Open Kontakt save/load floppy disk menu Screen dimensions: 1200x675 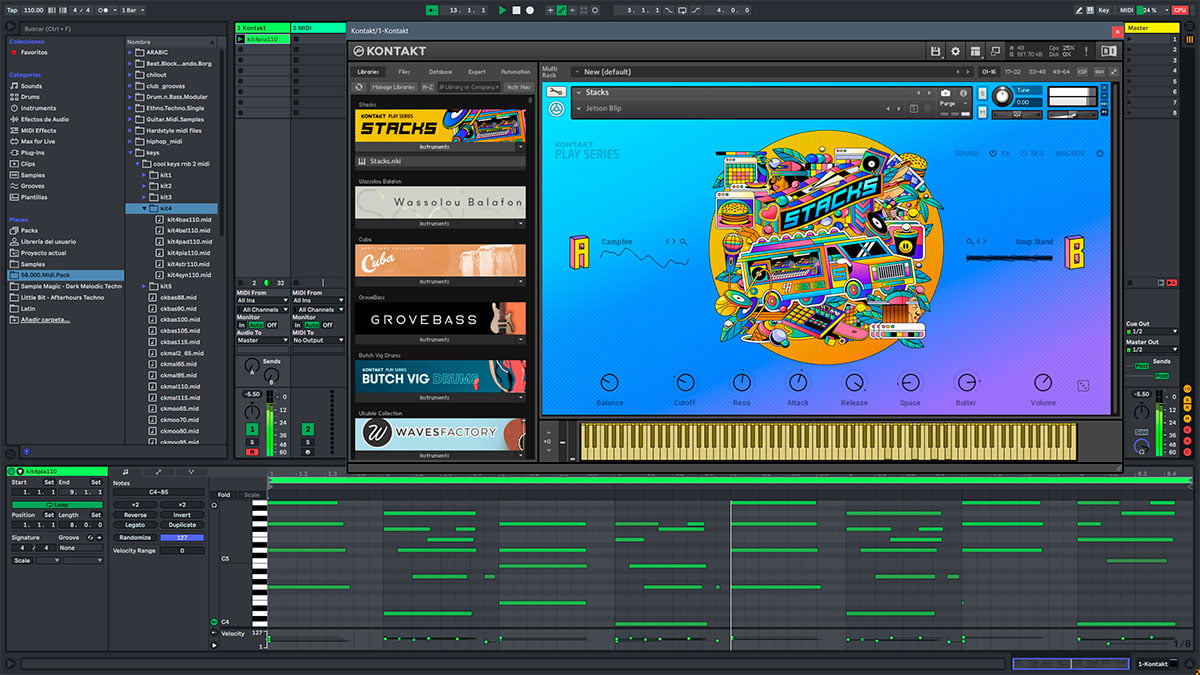(x=935, y=51)
